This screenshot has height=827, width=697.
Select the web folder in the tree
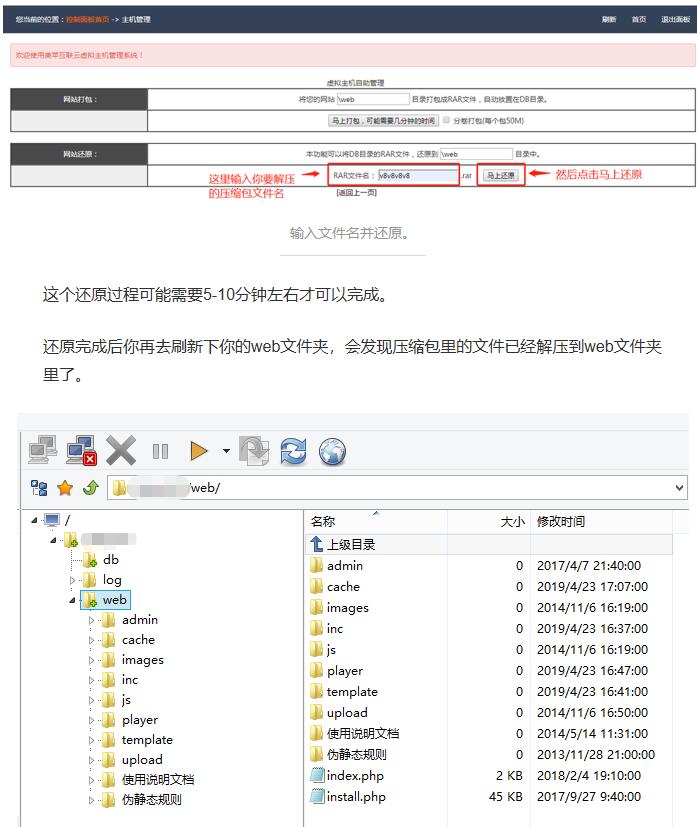[105, 600]
